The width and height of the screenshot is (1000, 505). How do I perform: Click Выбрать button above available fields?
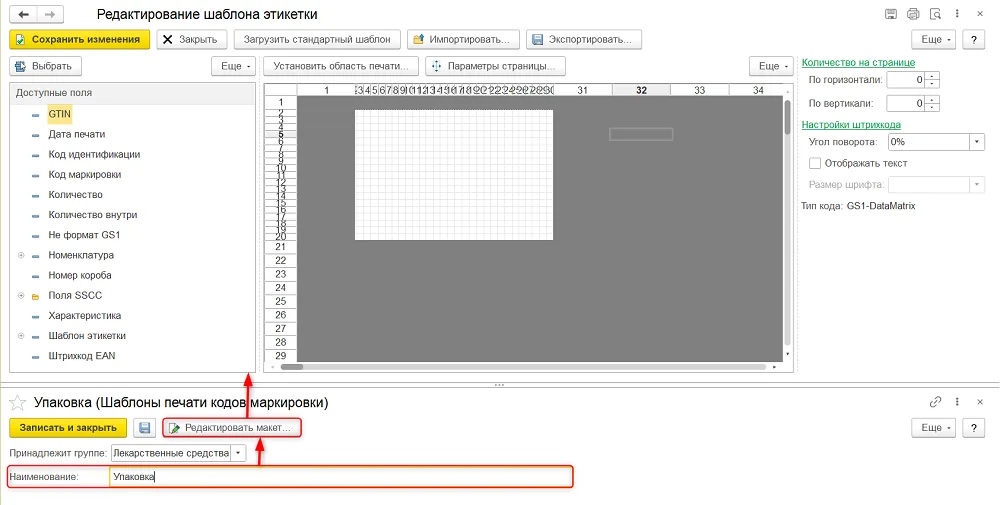[45, 66]
